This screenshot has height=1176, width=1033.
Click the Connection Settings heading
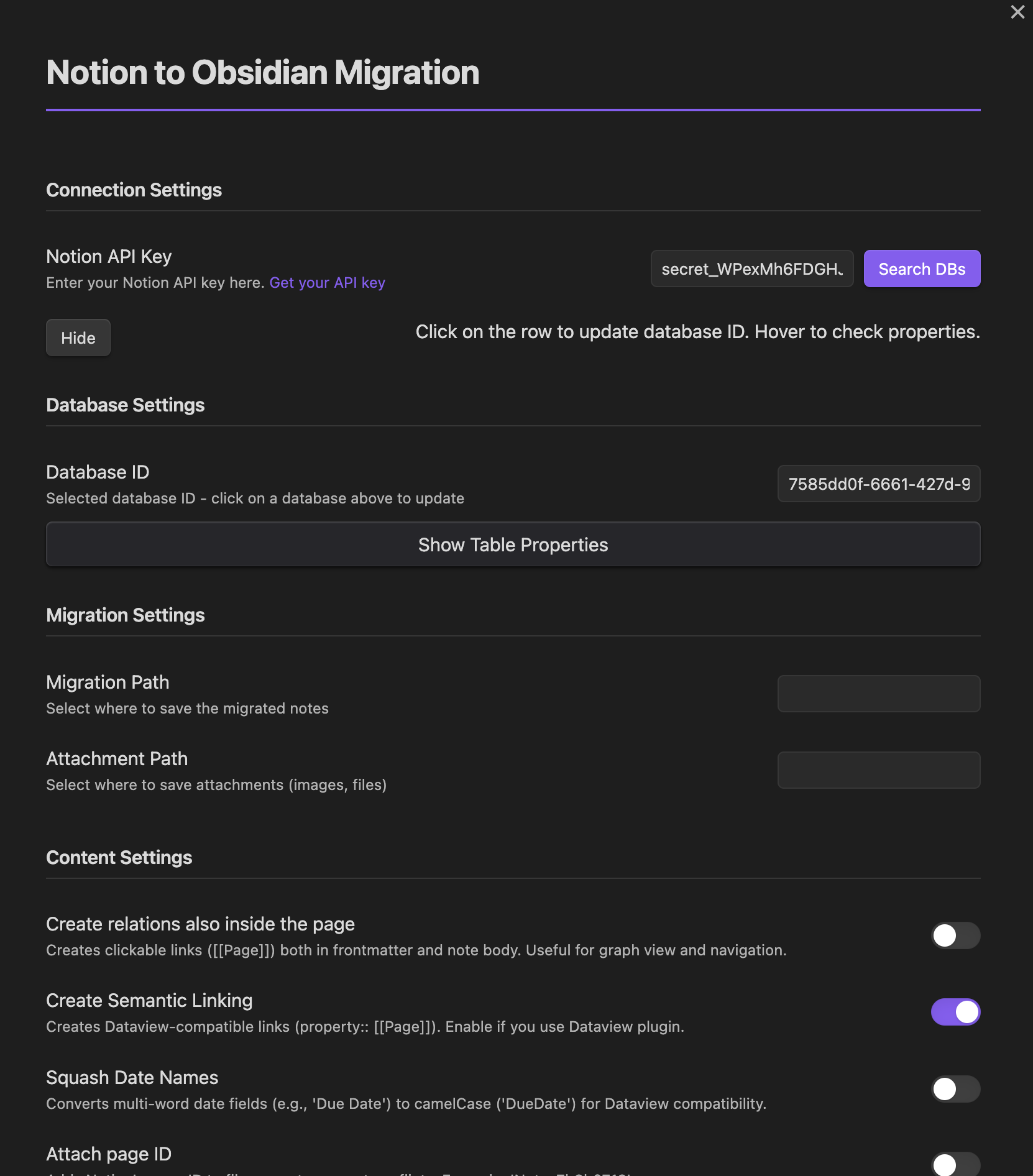click(134, 190)
